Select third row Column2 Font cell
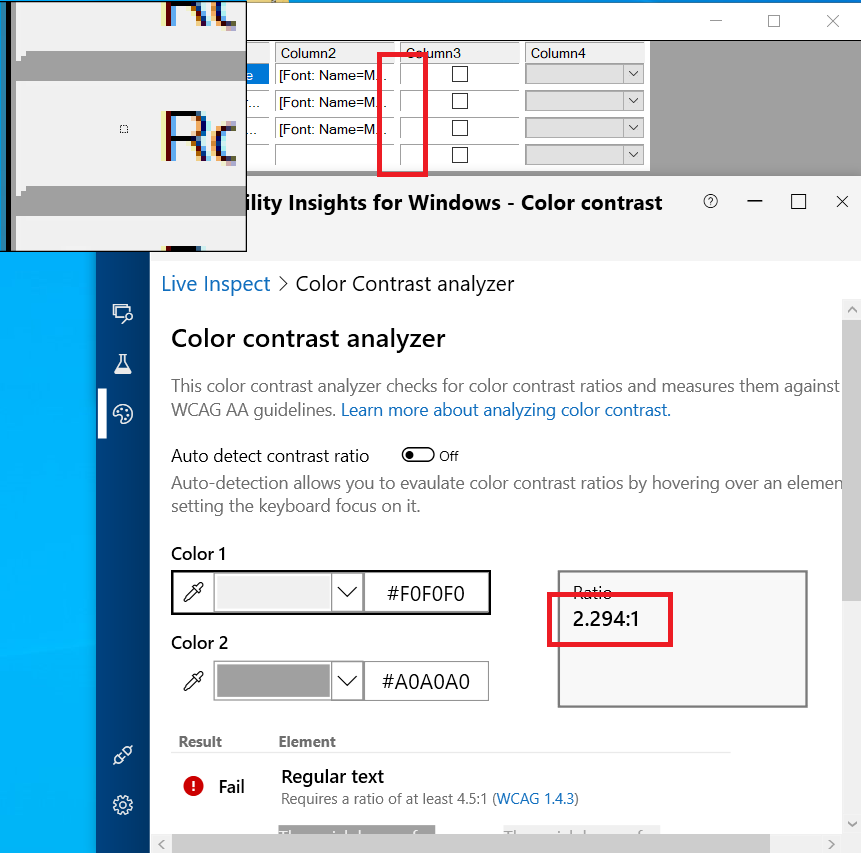The image size is (861, 853). click(x=334, y=129)
